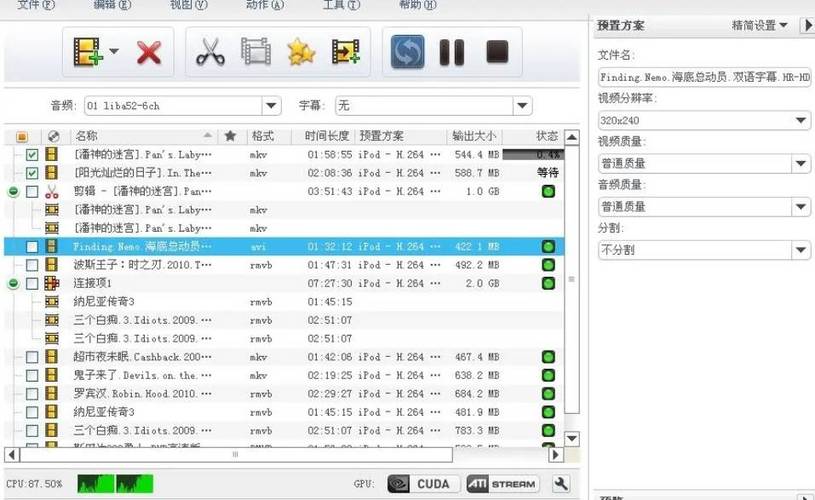Viewport: 815px width, 500px height.
Task: Click the red X remove icon
Action: click(x=149, y=53)
